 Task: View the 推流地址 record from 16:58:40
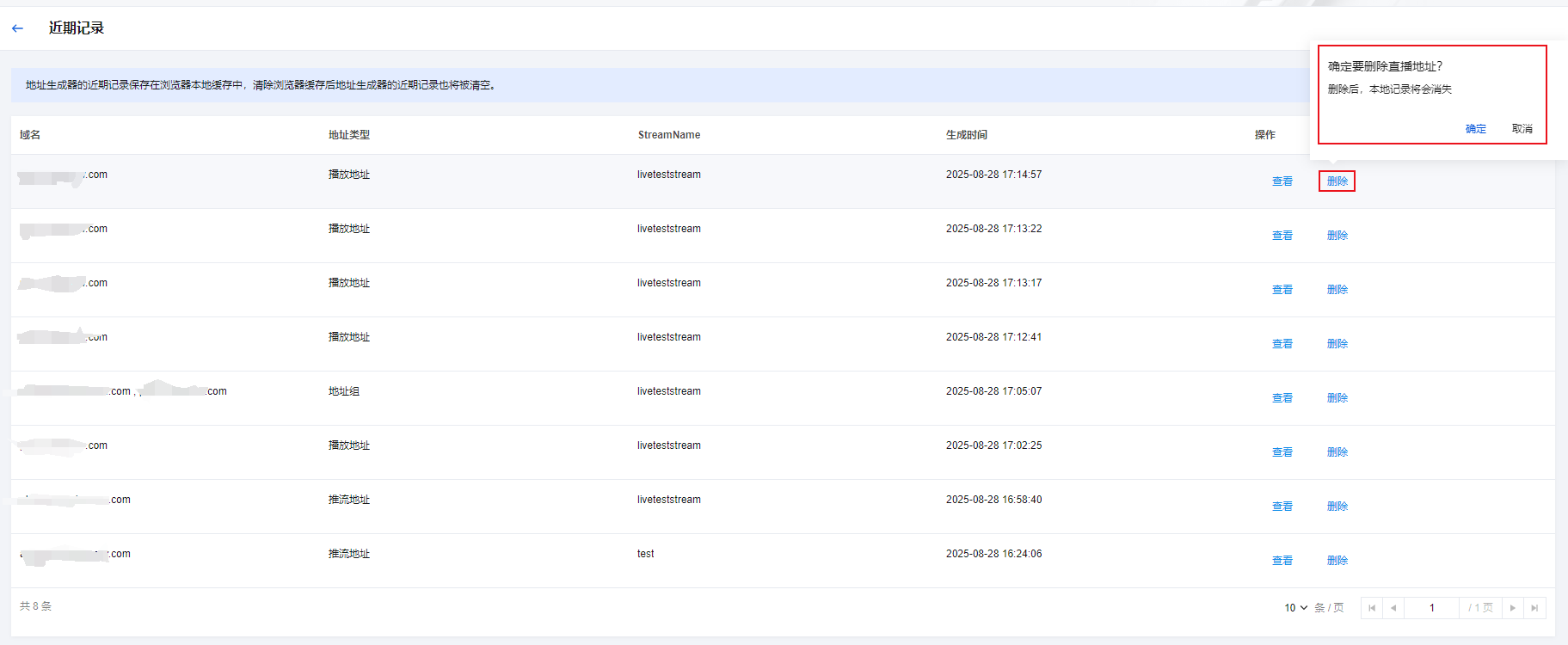click(x=1282, y=507)
